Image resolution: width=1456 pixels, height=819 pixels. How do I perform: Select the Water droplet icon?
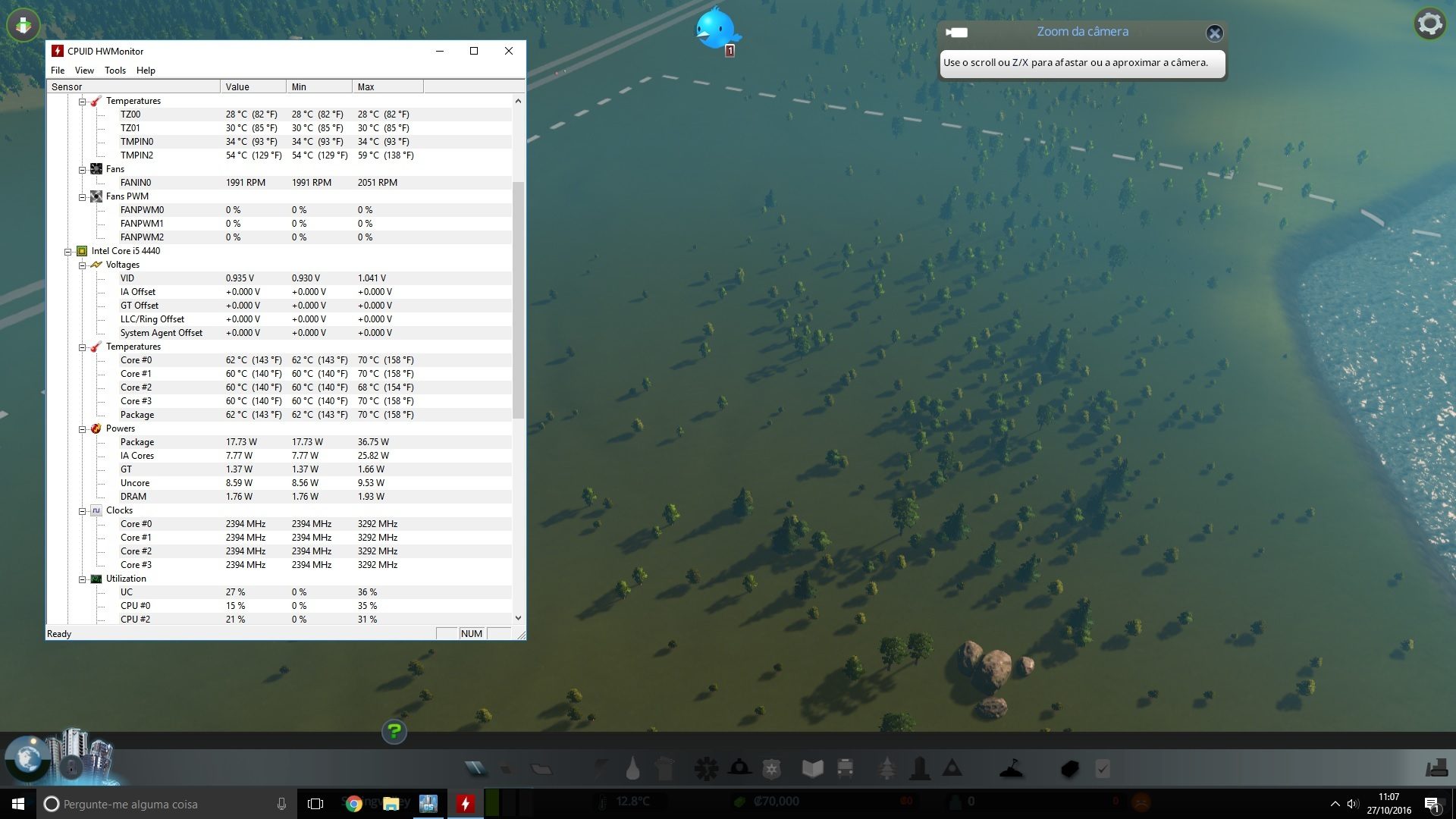click(x=632, y=769)
